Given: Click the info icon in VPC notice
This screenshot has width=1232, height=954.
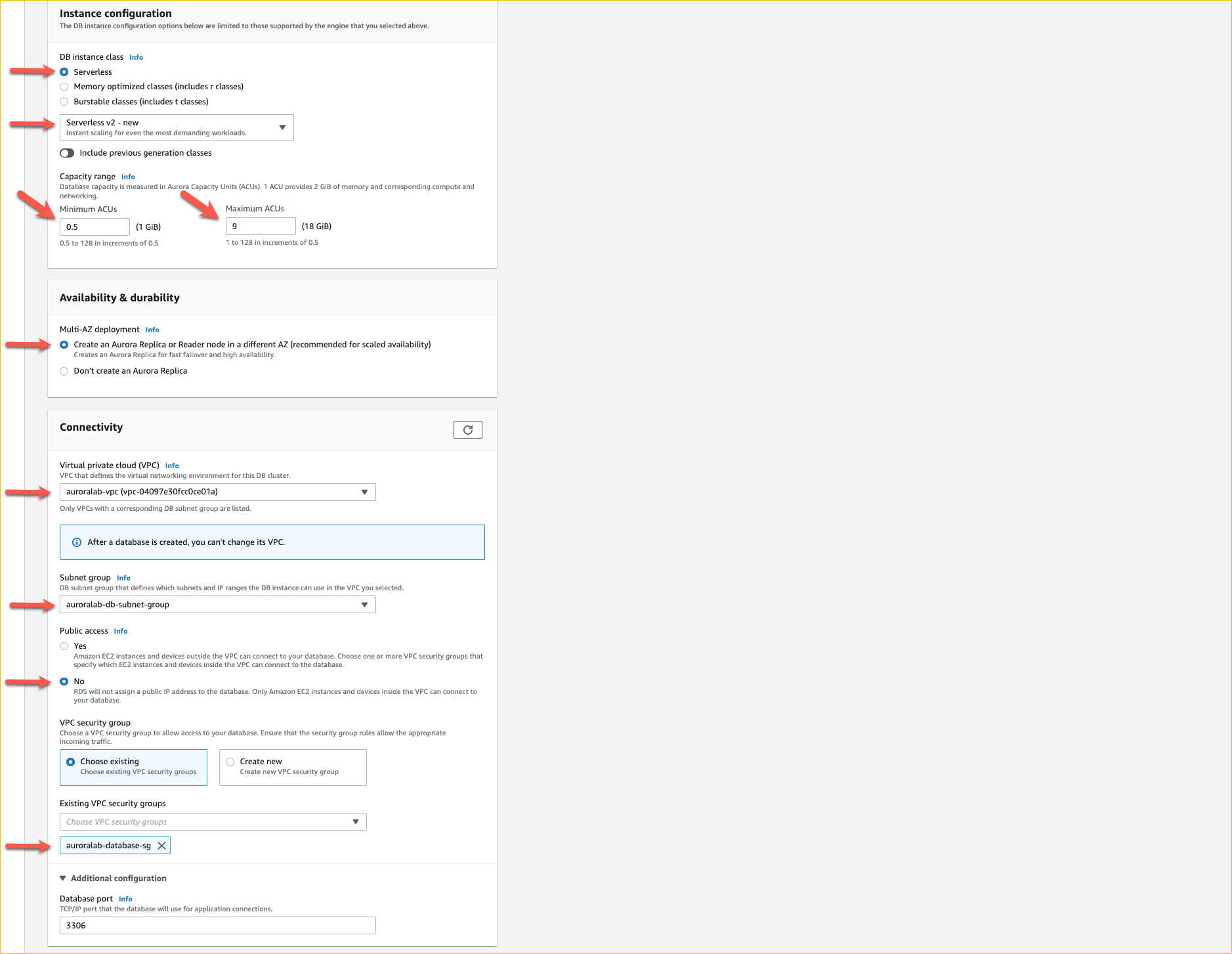Looking at the screenshot, I should click(x=77, y=542).
